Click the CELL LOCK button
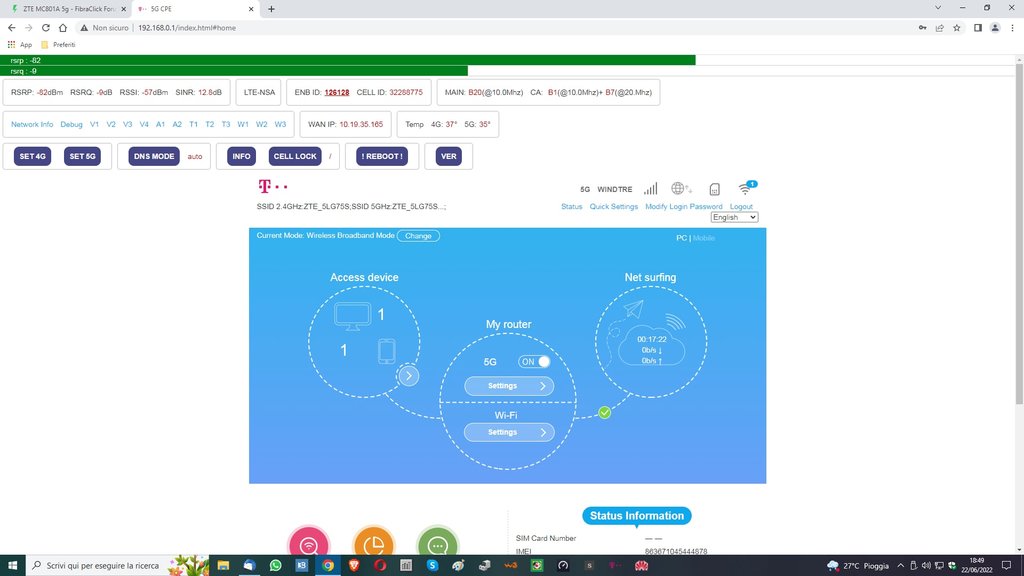This screenshot has width=1024, height=576. tap(295, 157)
